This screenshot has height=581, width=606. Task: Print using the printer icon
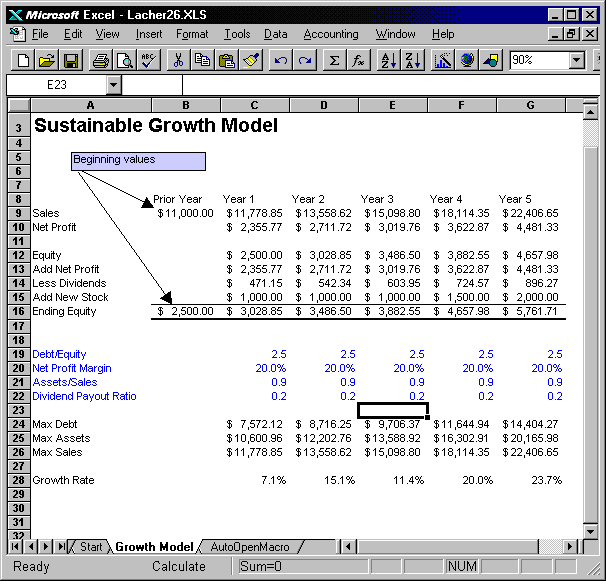101,60
